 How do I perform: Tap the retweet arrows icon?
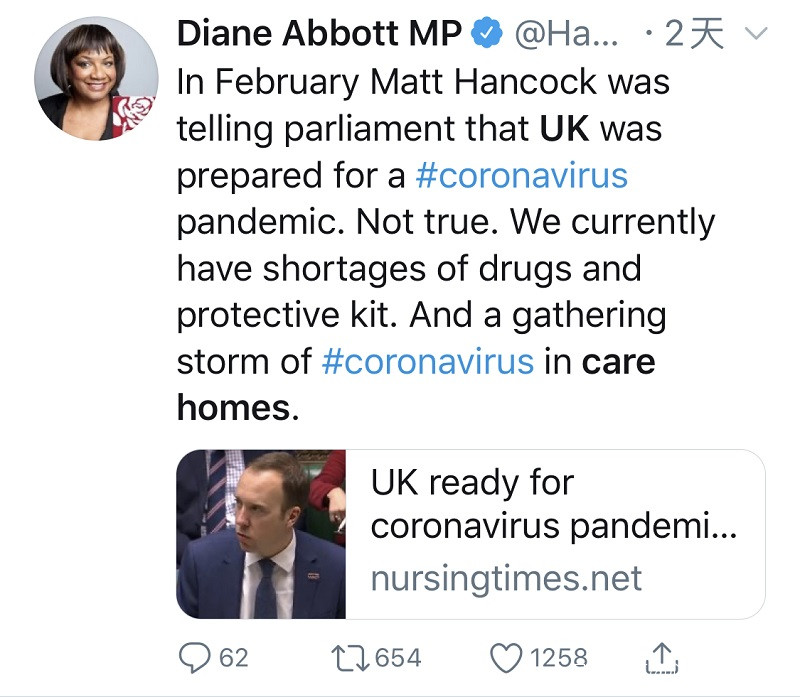[x=350, y=657]
